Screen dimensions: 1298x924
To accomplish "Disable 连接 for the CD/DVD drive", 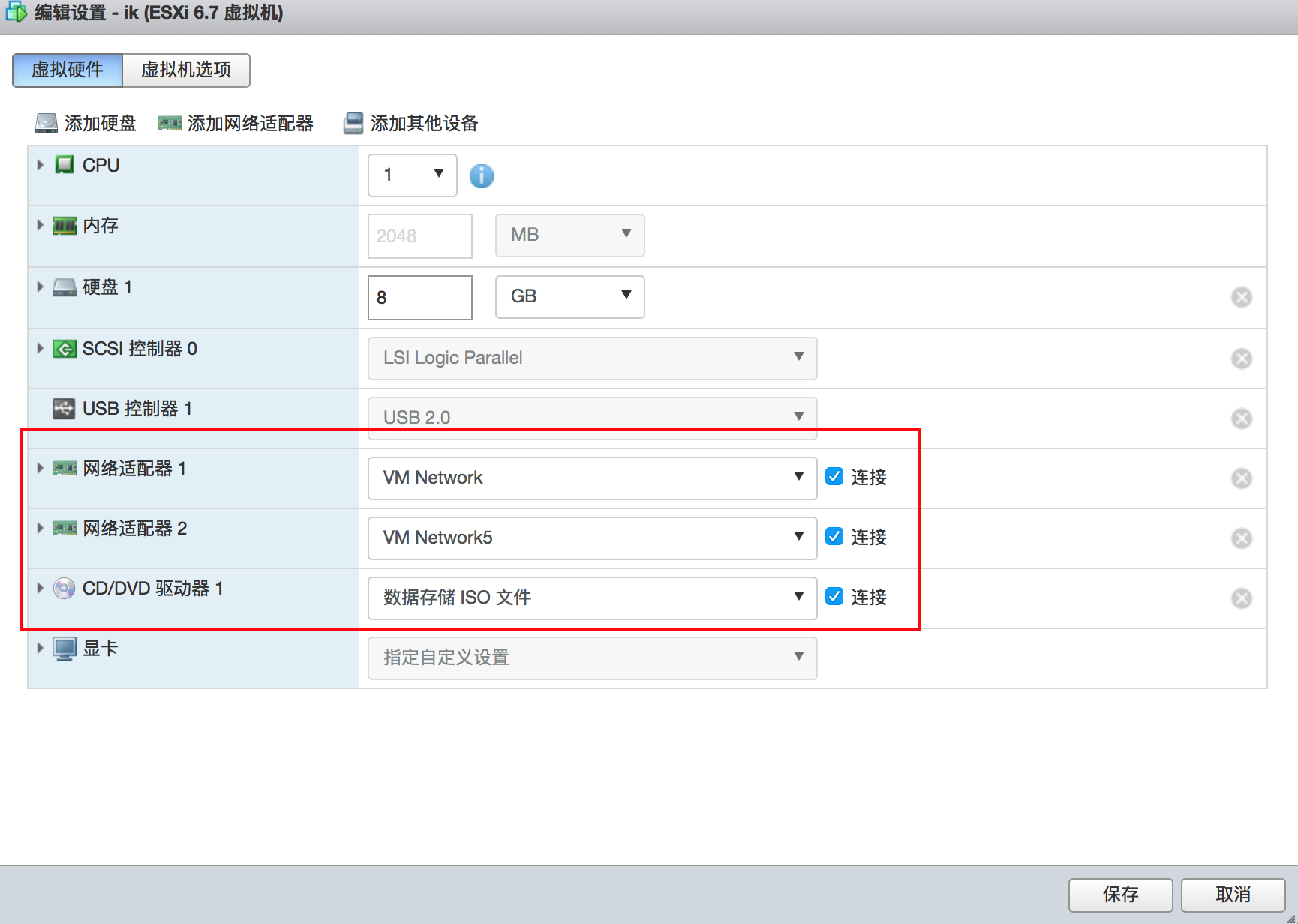I will click(x=834, y=597).
